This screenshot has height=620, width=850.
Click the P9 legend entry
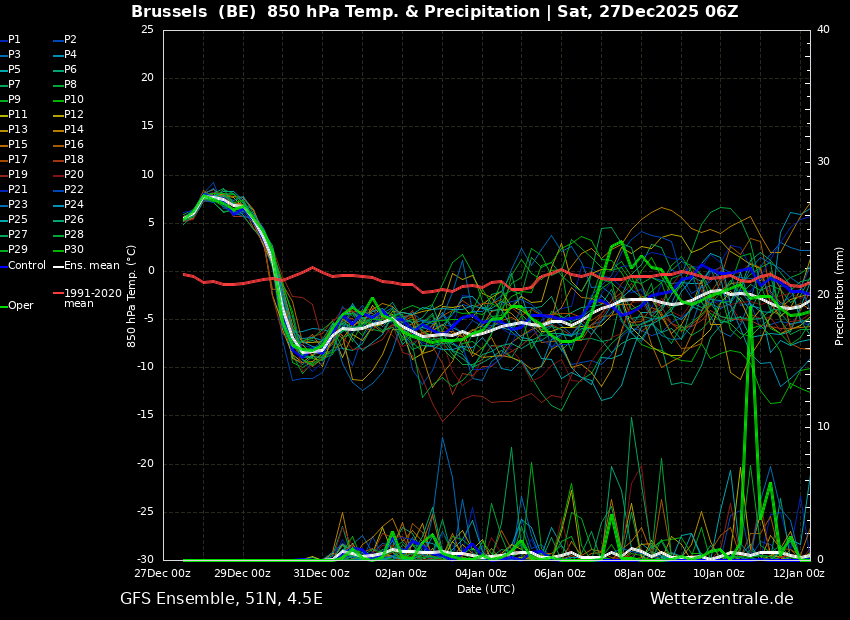[x=10, y=100]
